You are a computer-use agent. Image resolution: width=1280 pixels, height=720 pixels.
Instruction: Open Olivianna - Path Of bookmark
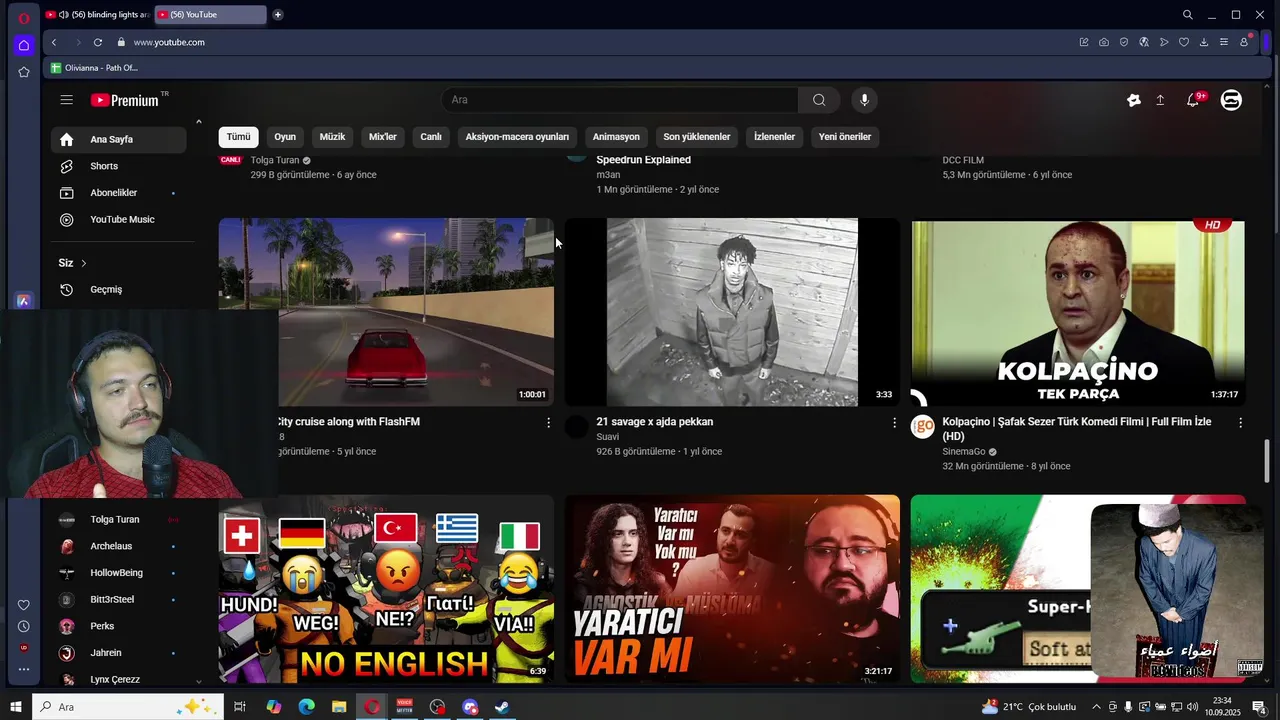95,68
